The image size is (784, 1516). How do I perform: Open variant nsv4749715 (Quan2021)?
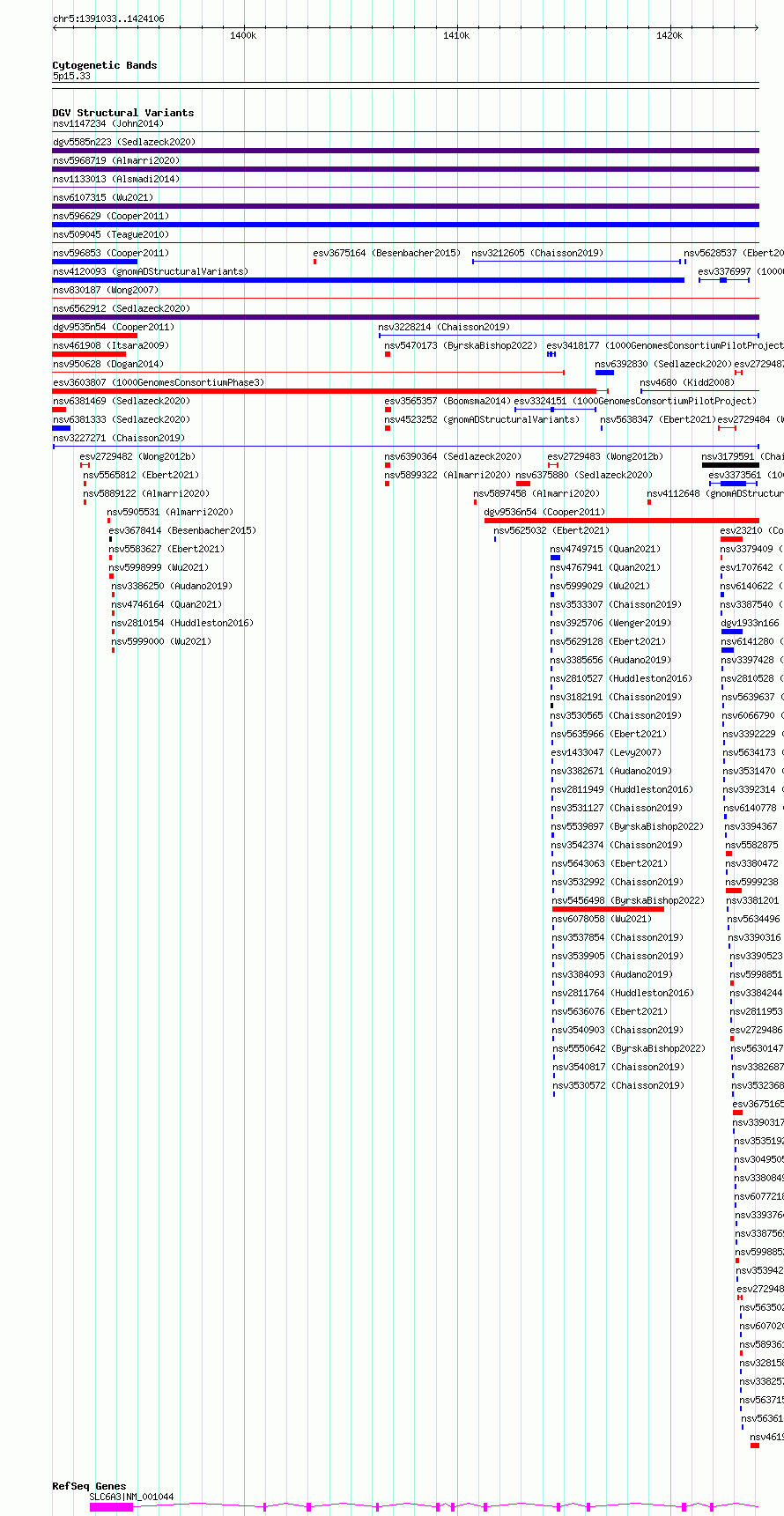[606, 550]
